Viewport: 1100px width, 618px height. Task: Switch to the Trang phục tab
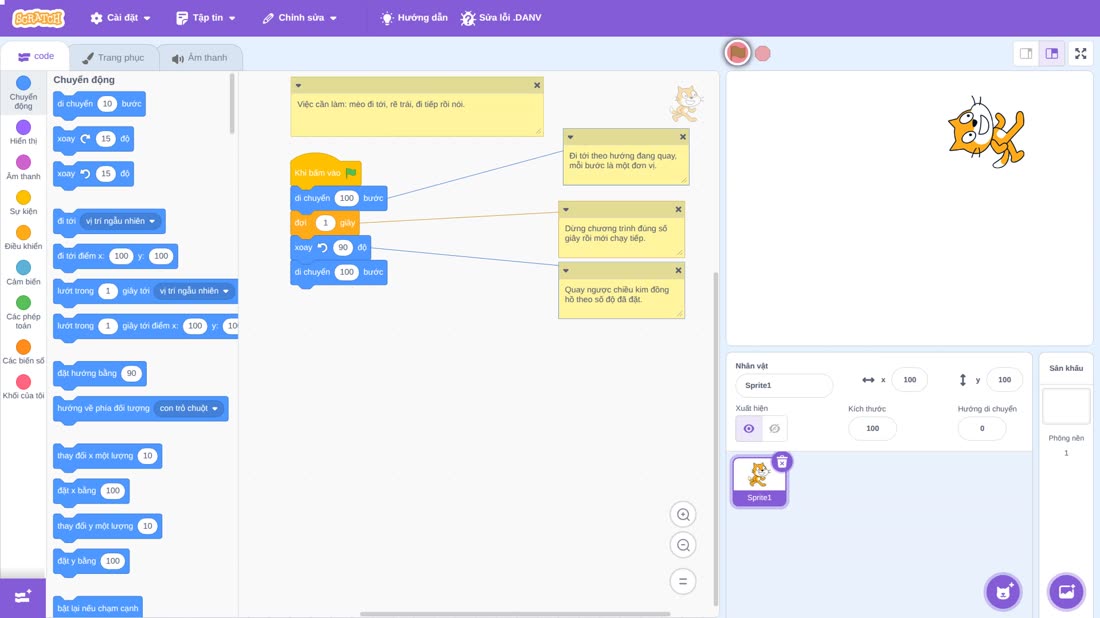[x=113, y=58]
